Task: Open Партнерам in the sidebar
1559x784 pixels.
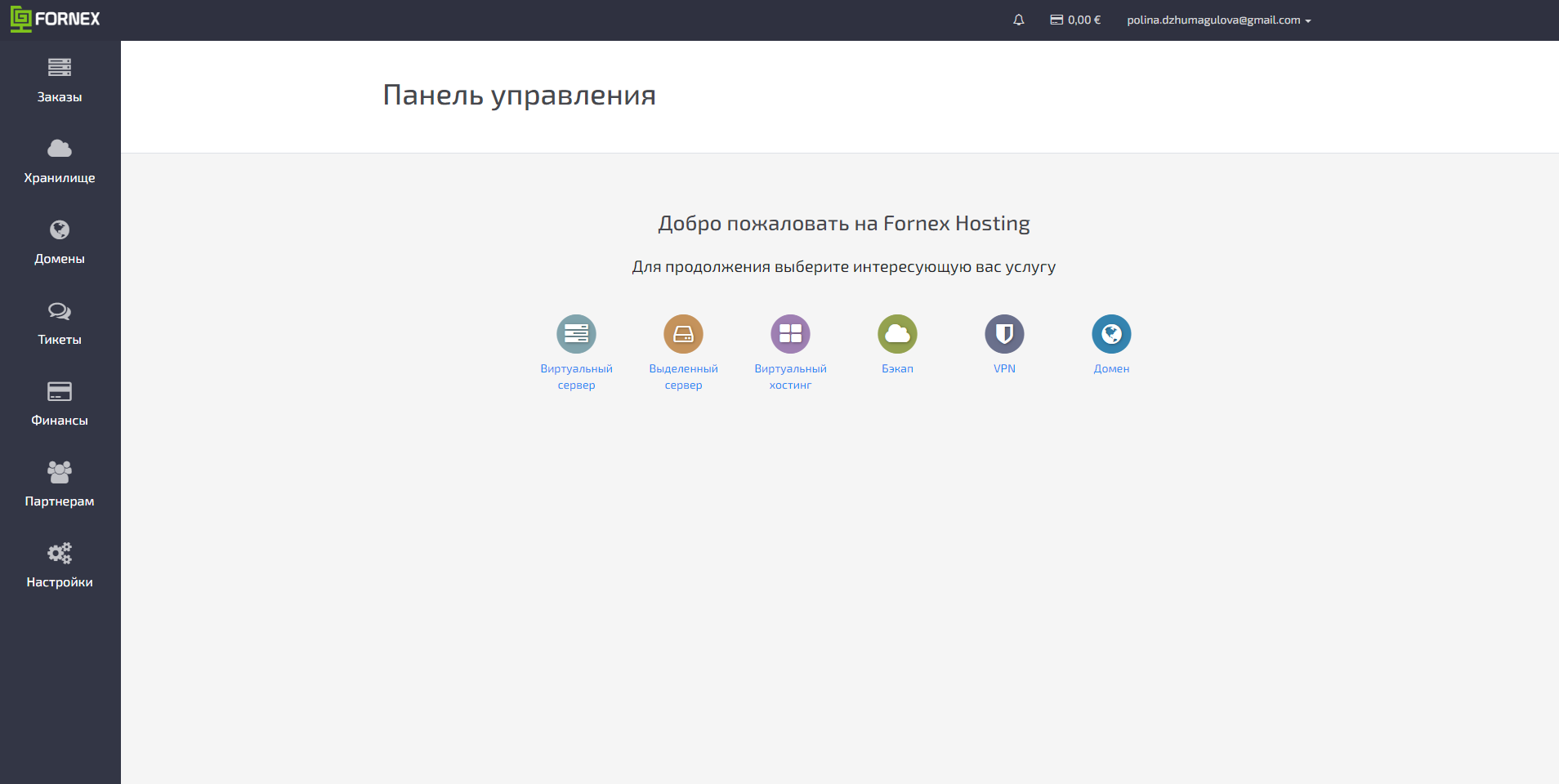Action: (x=60, y=485)
